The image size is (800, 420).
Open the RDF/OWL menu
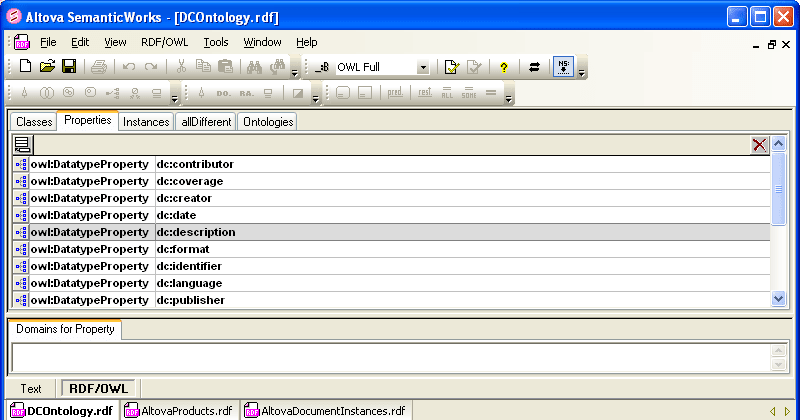pos(164,42)
